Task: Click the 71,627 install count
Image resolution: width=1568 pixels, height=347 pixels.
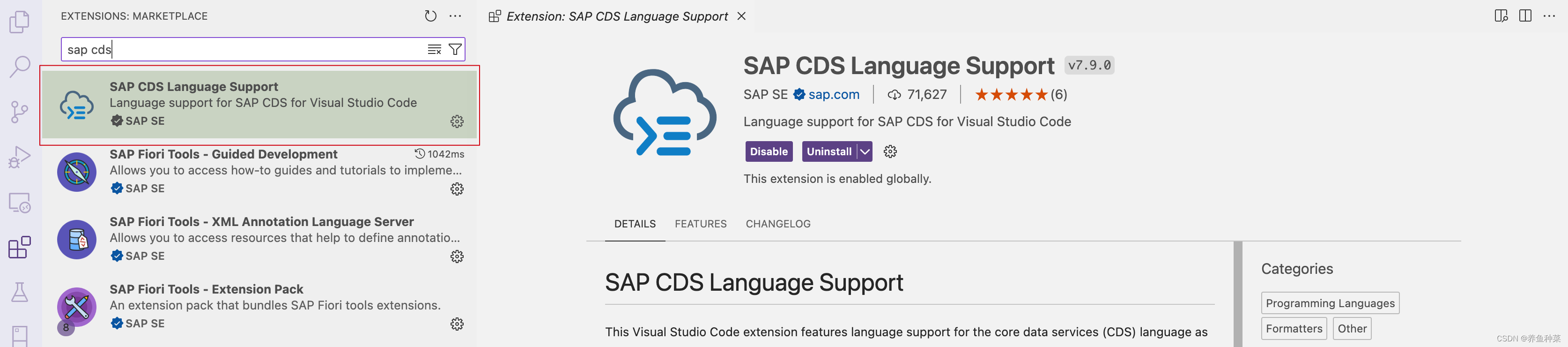Action: 917,95
